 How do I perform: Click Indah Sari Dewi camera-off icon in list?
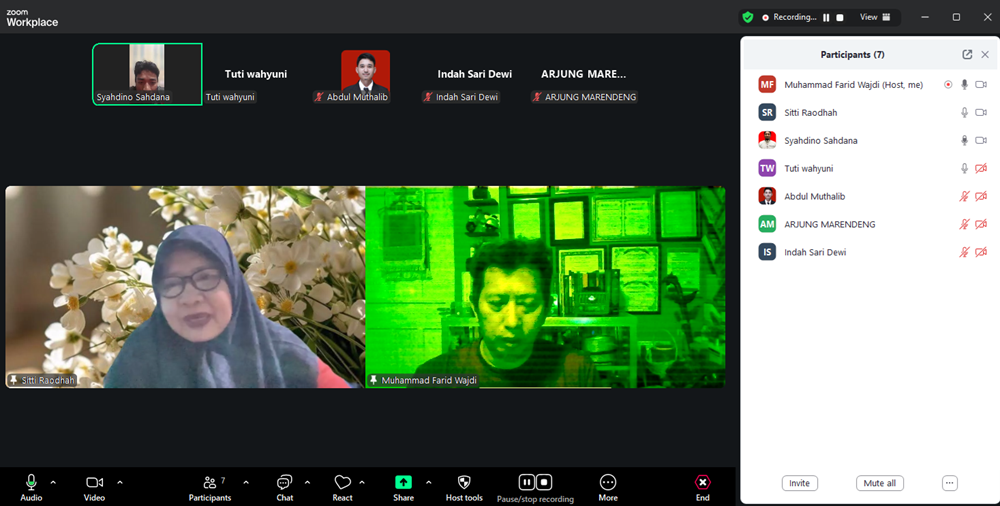click(981, 252)
